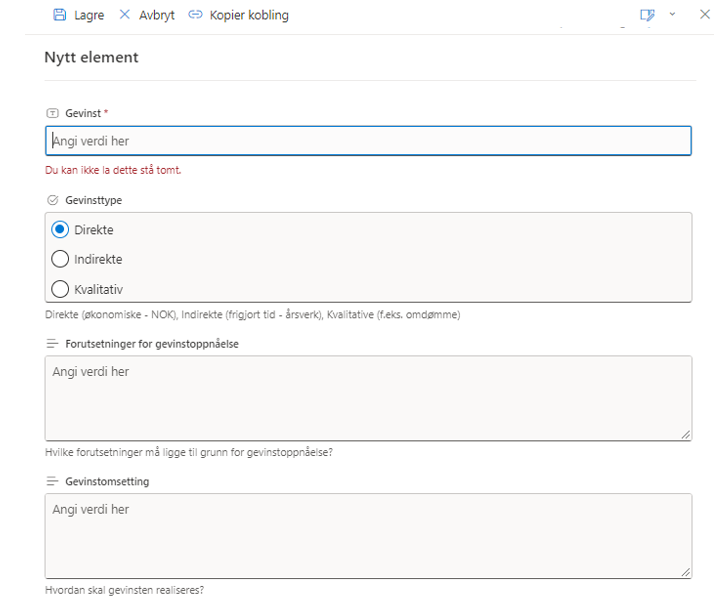Choose the Indirekte radio option
Image resolution: width=716 pixels, height=596 pixels.
point(60,259)
